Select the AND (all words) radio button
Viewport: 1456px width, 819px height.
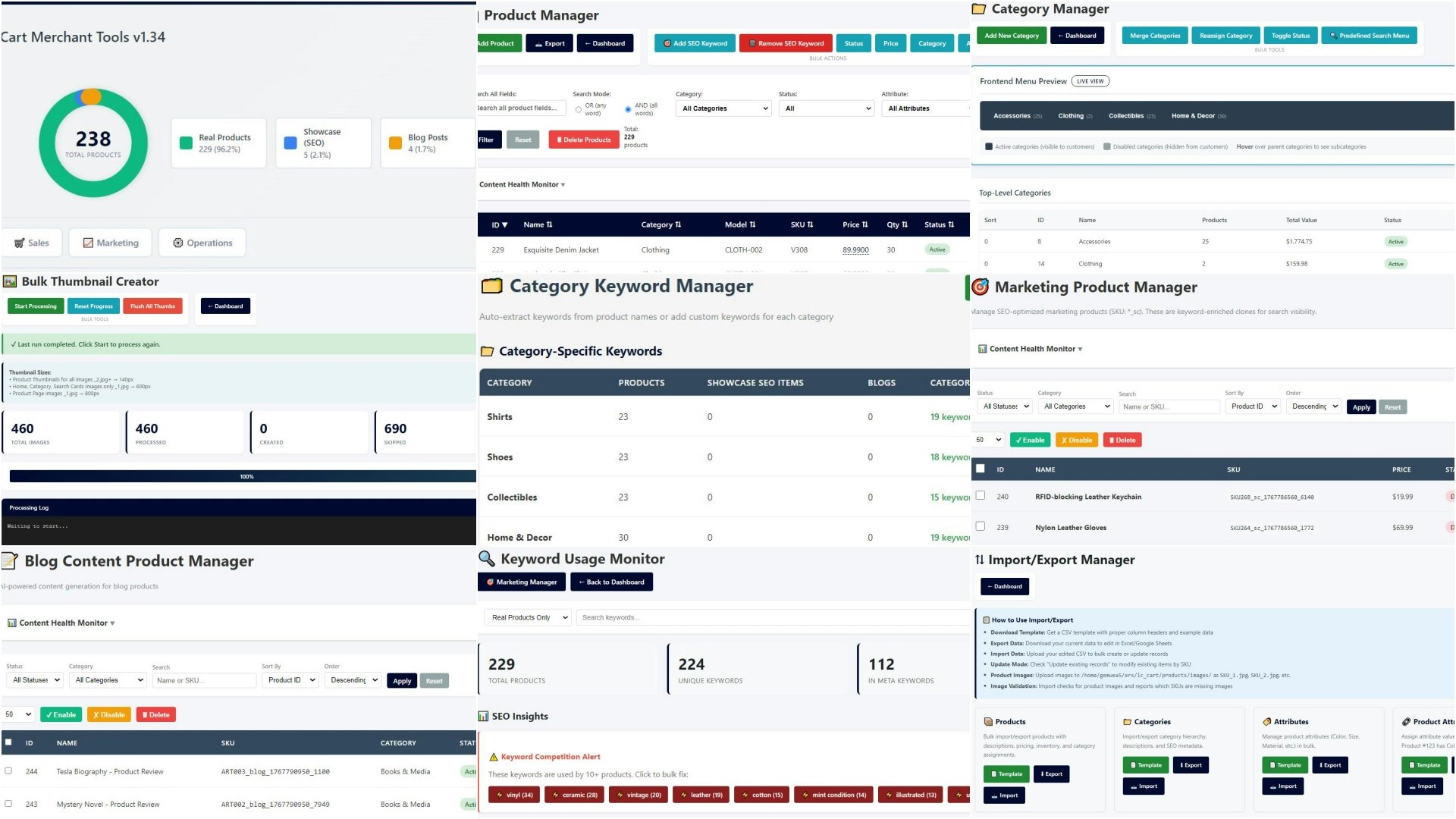(627, 108)
